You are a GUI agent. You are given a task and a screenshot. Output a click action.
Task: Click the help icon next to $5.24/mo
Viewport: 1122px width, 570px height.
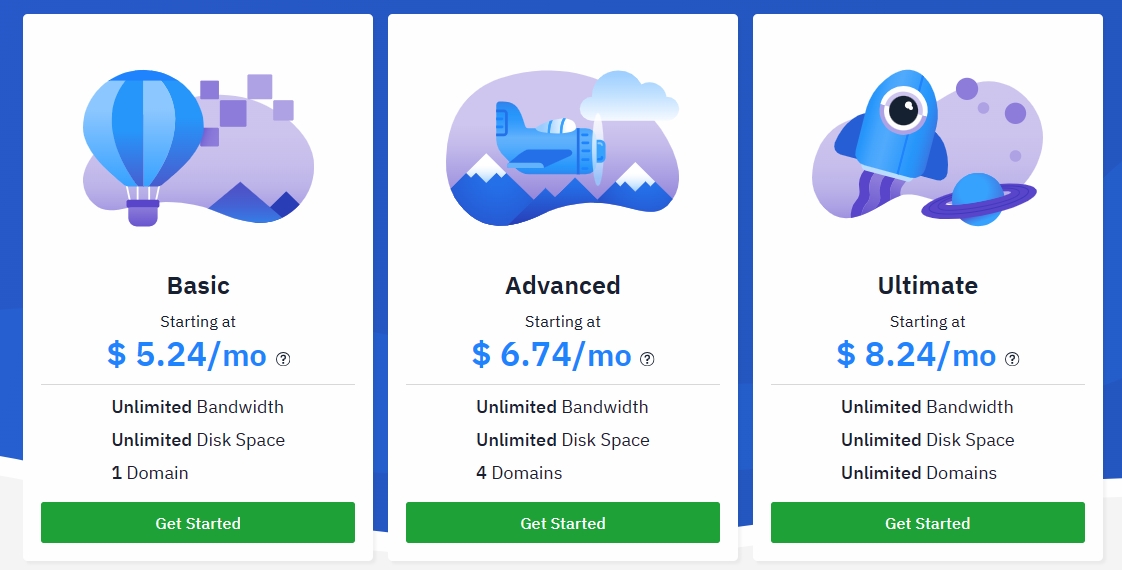pos(283,359)
